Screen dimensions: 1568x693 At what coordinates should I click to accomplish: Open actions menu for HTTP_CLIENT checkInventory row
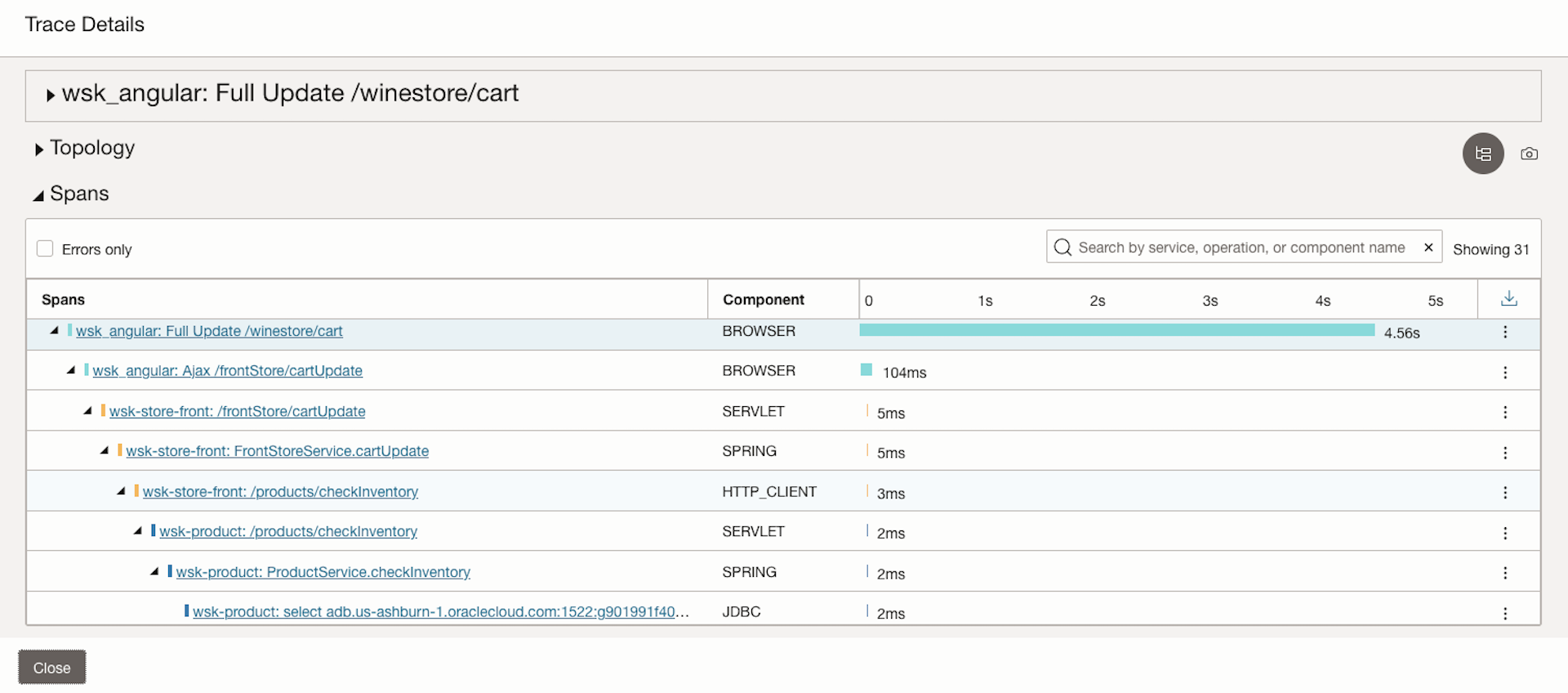pyautogui.click(x=1504, y=493)
